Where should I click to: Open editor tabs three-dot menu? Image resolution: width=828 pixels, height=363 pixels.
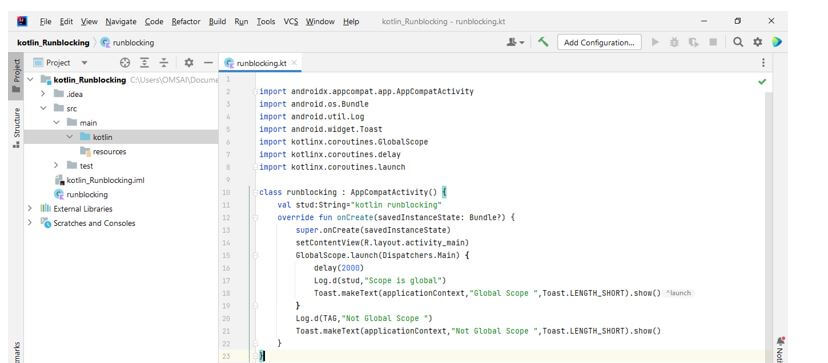[763, 63]
